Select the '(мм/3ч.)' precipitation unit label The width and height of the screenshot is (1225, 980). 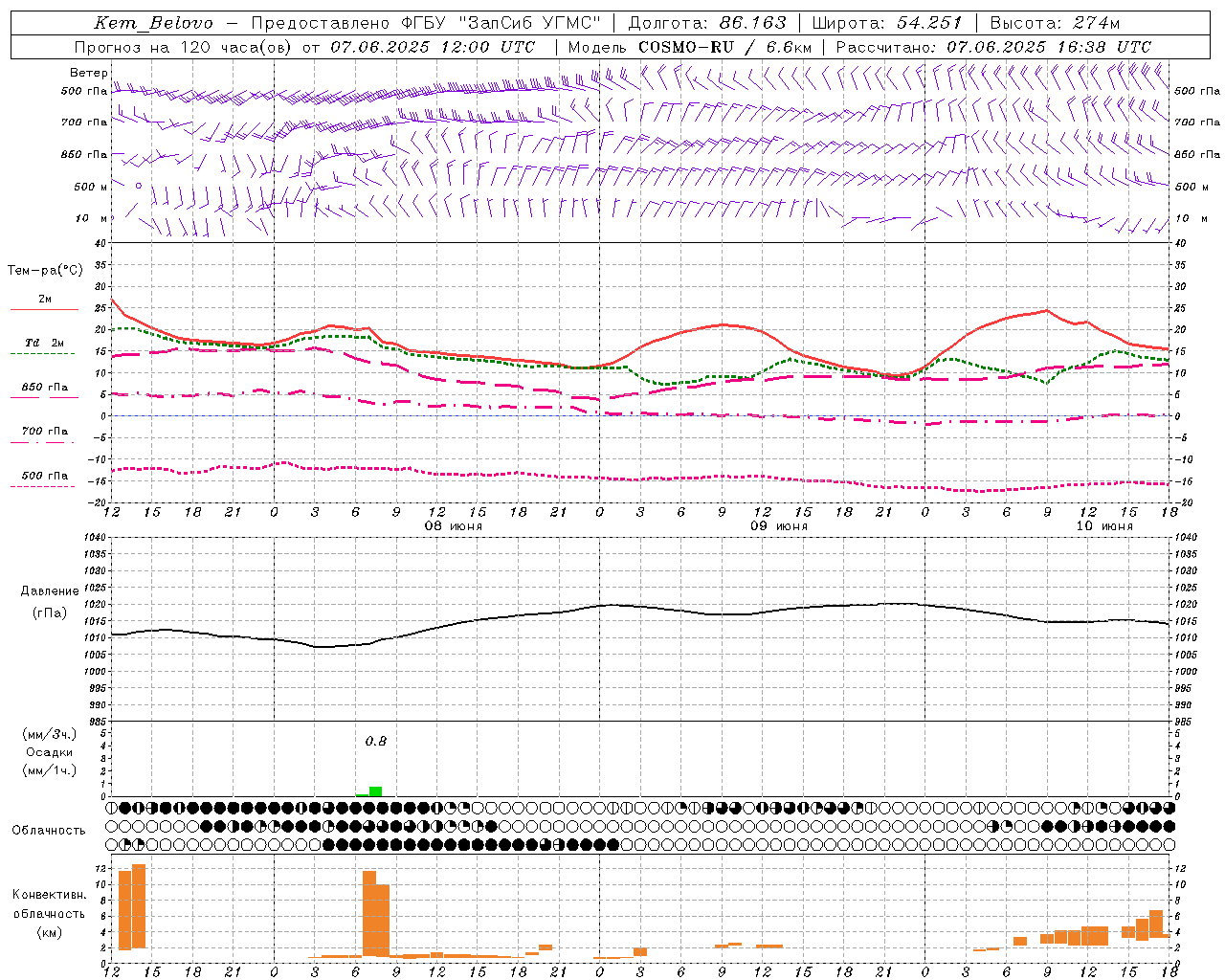point(50,734)
